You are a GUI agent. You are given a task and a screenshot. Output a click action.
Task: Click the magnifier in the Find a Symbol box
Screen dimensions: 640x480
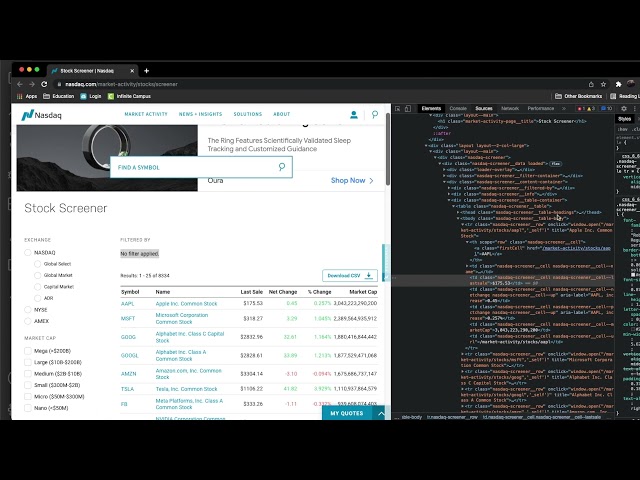pyautogui.click(x=282, y=167)
